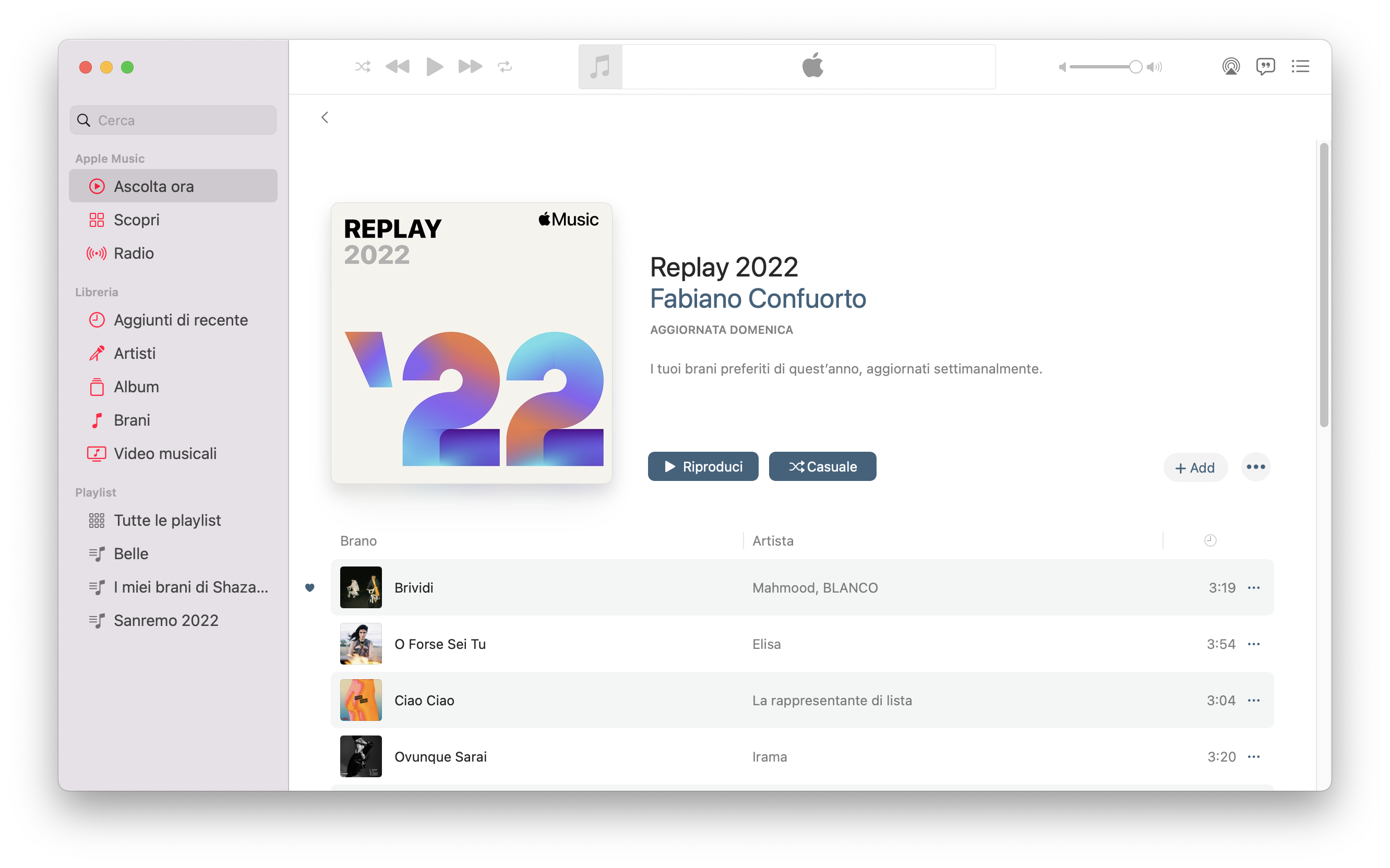Click the max volume speaker icon
The width and height of the screenshot is (1390, 868).
pyautogui.click(x=1155, y=67)
